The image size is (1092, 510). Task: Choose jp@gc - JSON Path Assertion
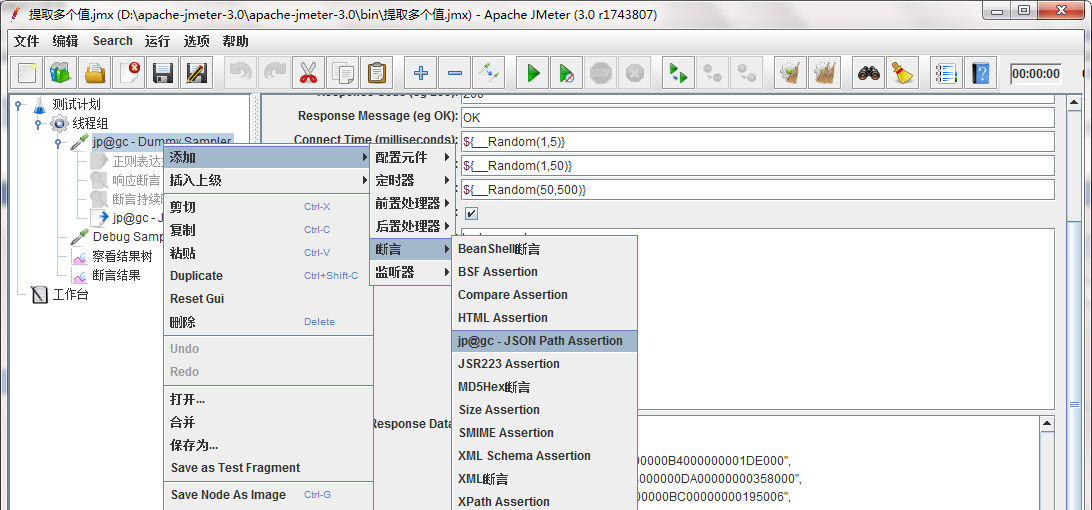tap(544, 341)
